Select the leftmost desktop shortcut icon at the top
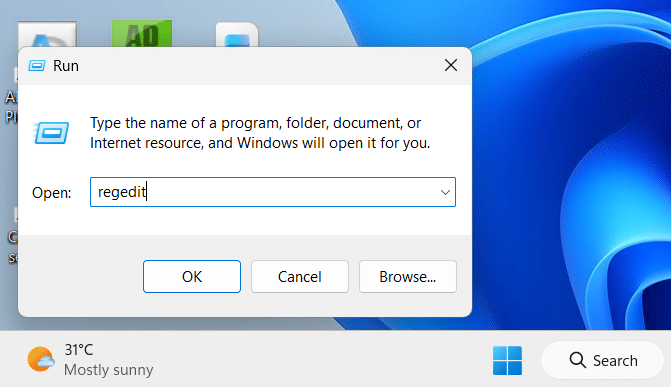Viewport: 671px width, 387px height. coord(47,35)
